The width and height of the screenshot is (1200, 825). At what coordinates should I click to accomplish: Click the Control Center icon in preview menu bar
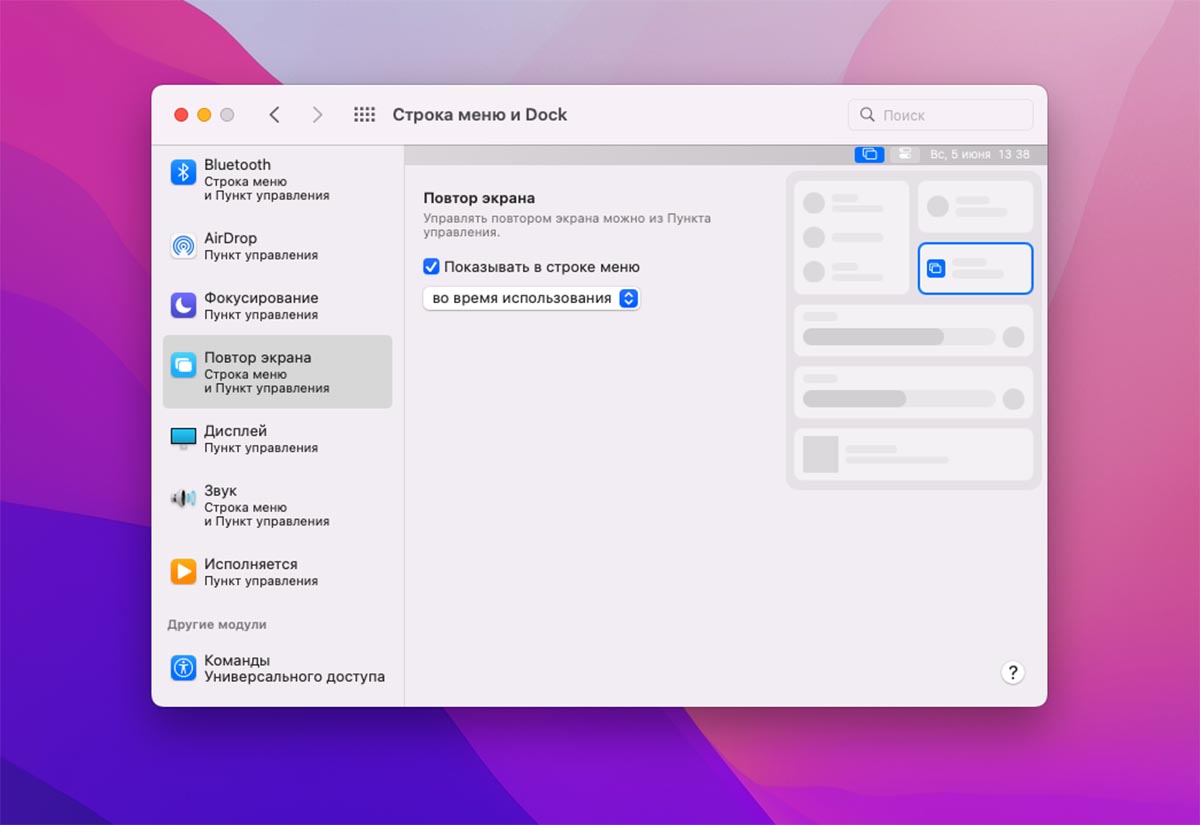(904, 154)
